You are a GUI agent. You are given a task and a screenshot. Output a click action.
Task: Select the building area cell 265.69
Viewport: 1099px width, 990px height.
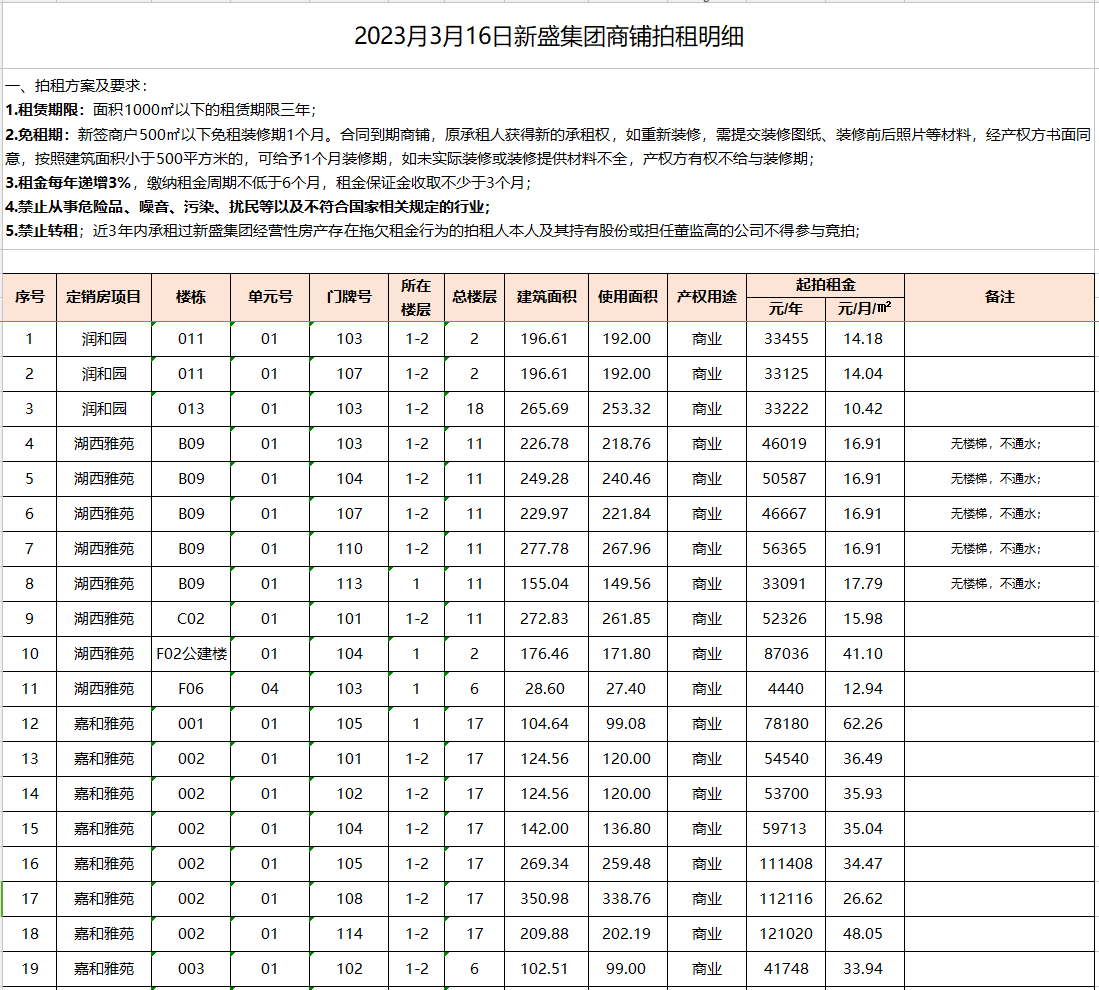[545, 409]
